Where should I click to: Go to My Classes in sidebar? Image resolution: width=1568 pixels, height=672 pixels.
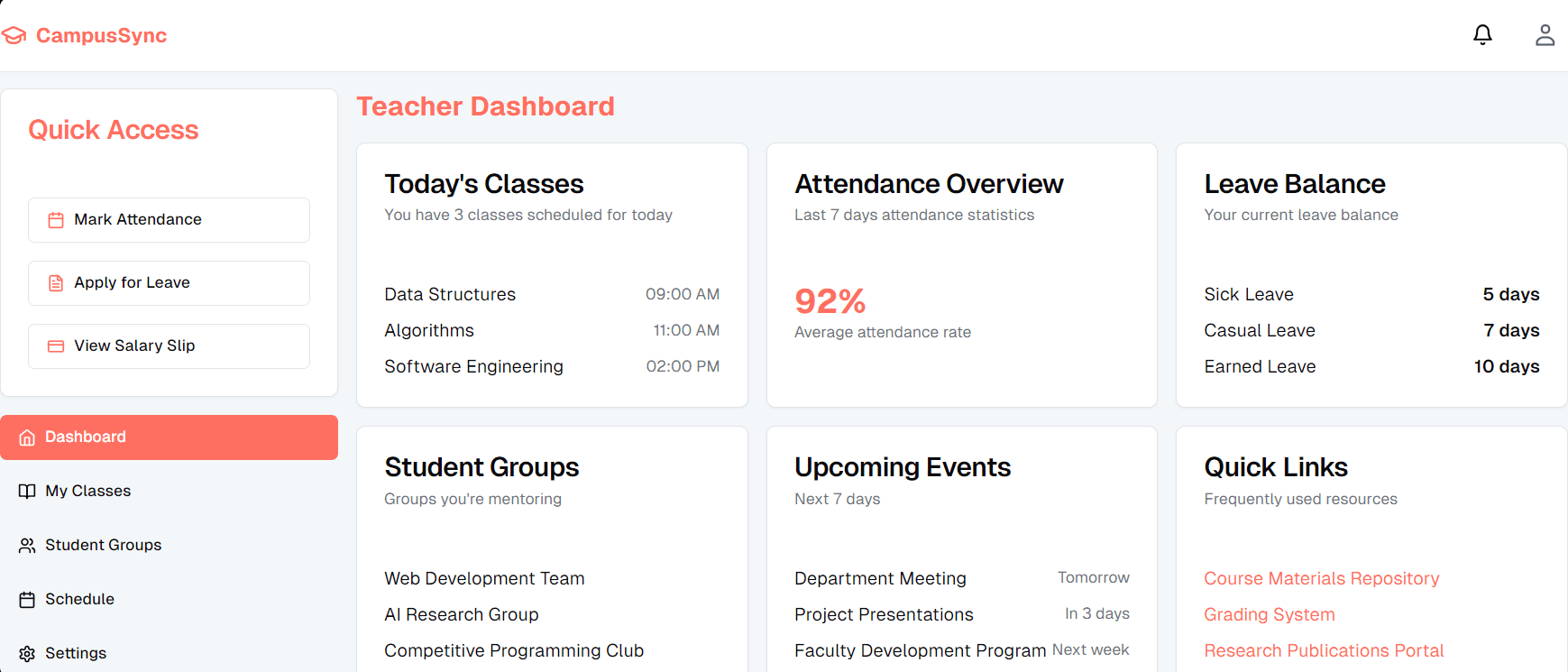click(x=88, y=492)
